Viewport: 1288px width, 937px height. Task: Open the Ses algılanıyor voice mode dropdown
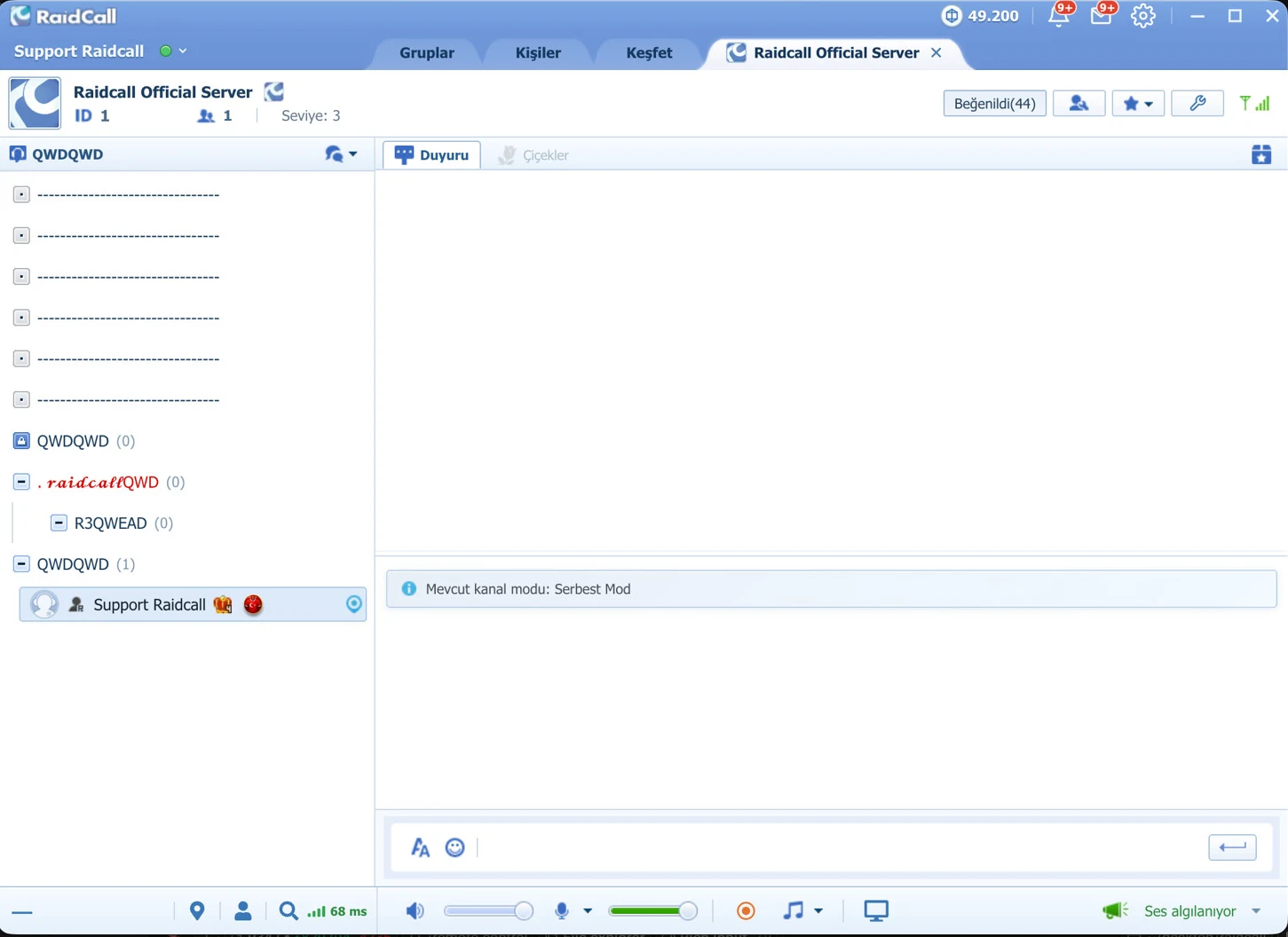[x=1256, y=911]
